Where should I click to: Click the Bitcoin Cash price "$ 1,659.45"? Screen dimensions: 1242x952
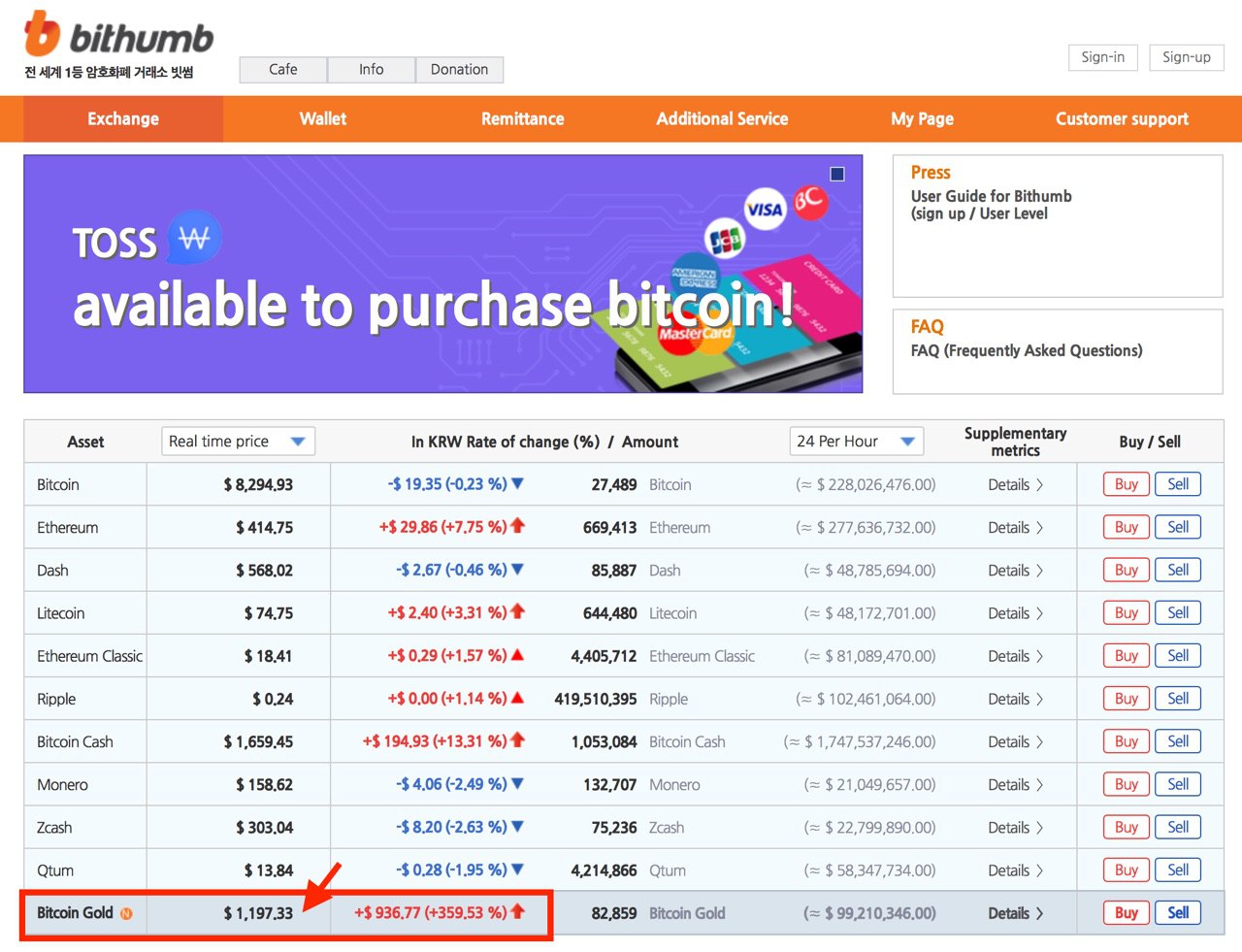coord(258,741)
